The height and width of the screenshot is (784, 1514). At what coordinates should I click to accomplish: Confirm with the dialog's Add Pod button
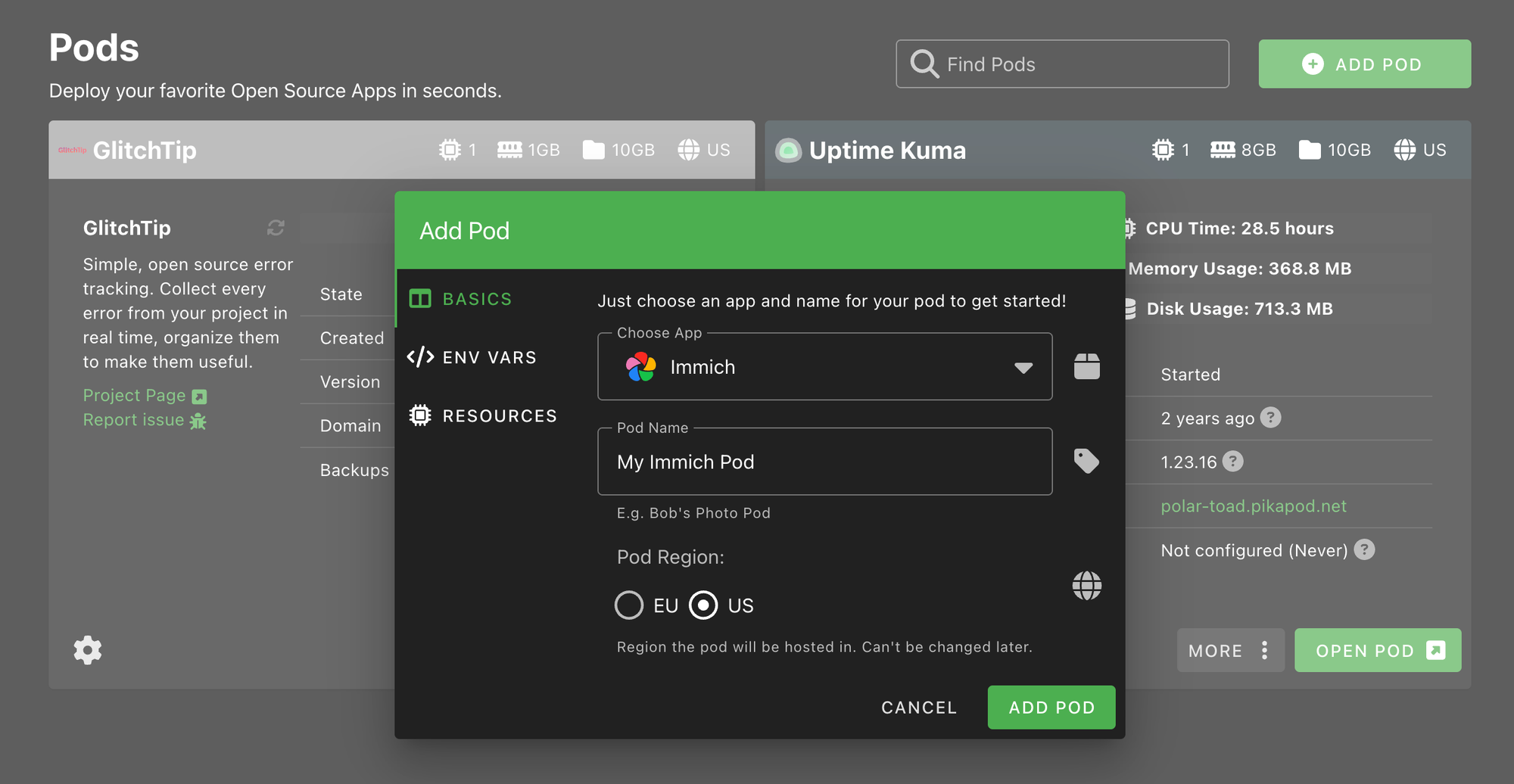[x=1051, y=708]
